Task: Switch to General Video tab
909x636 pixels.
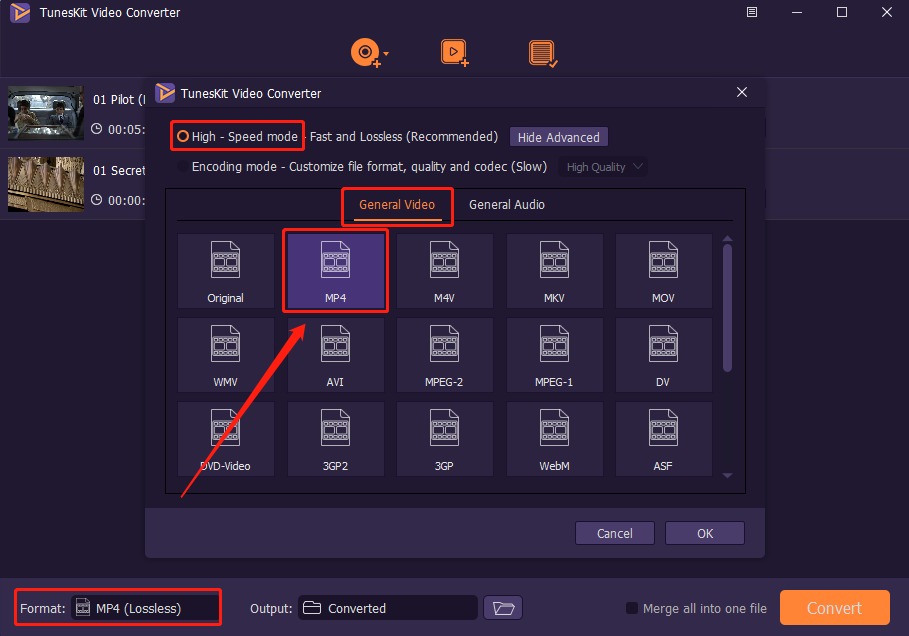Action: click(397, 205)
